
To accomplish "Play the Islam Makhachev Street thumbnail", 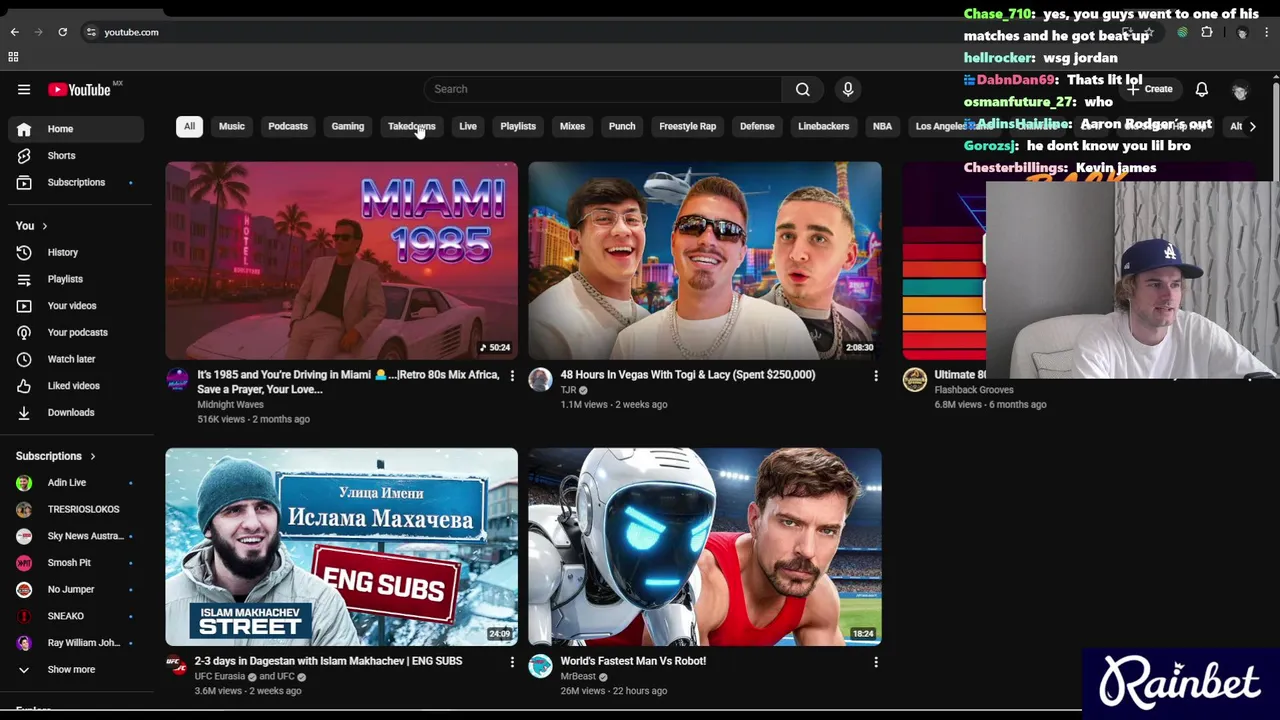I will [x=342, y=546].
